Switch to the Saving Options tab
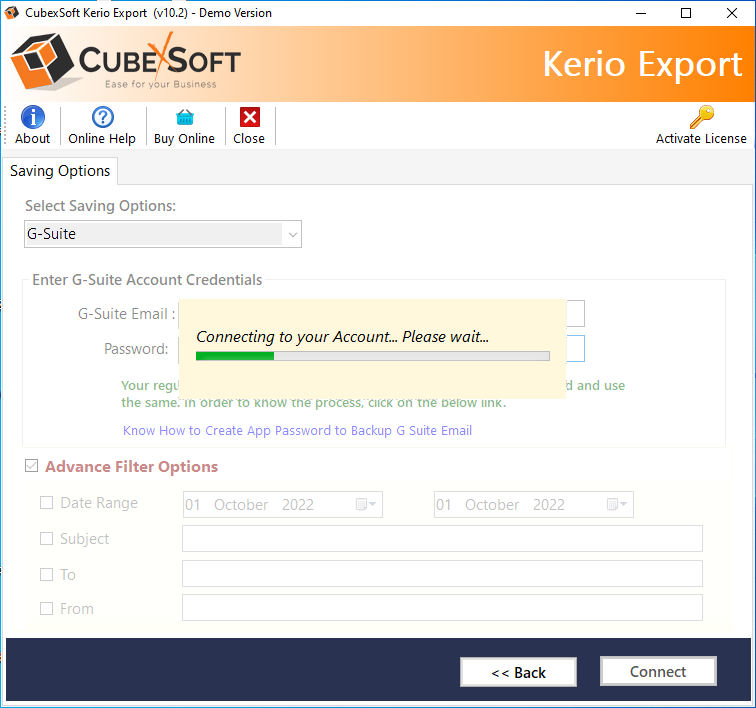 pos(60,171)
